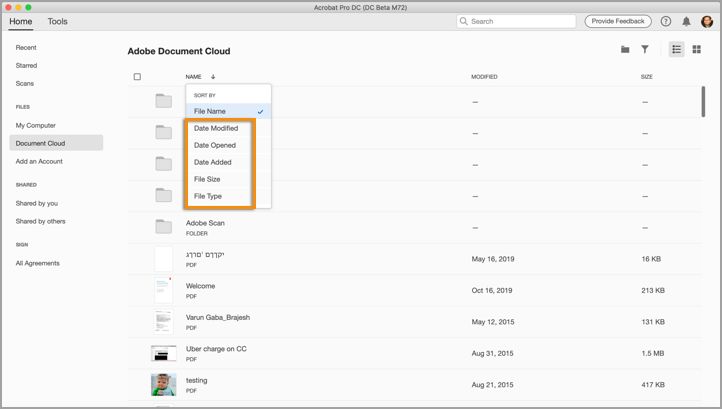
Task: Choose File Name sort option
Action: point(228,111)
